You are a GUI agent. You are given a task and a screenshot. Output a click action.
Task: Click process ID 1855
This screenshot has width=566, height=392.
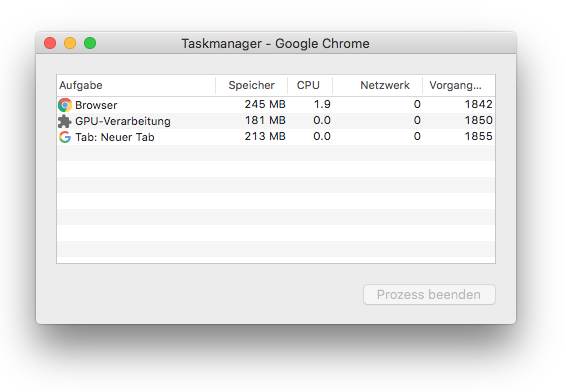[x=478, y=136]
